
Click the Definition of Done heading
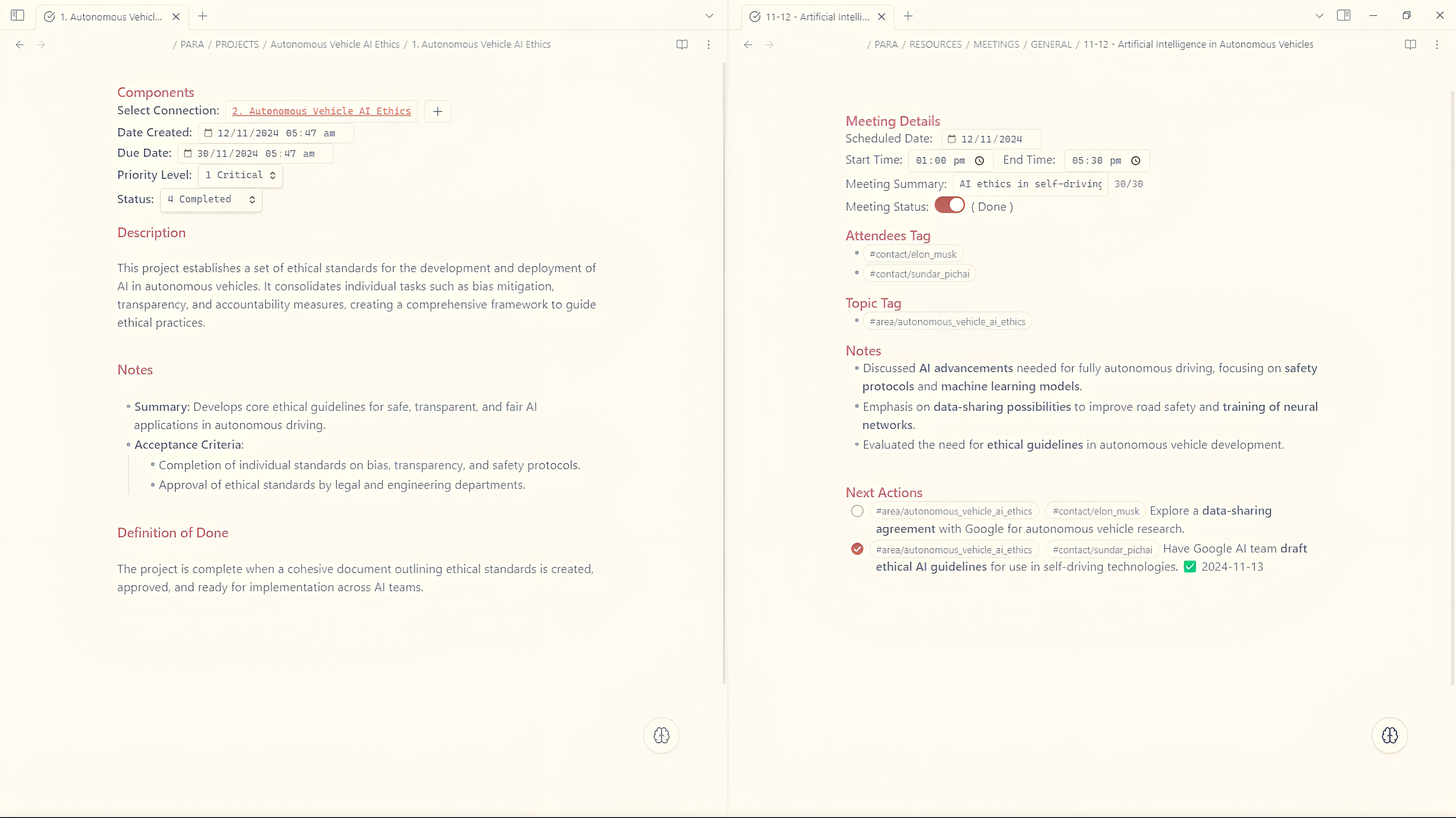[172, 533]
